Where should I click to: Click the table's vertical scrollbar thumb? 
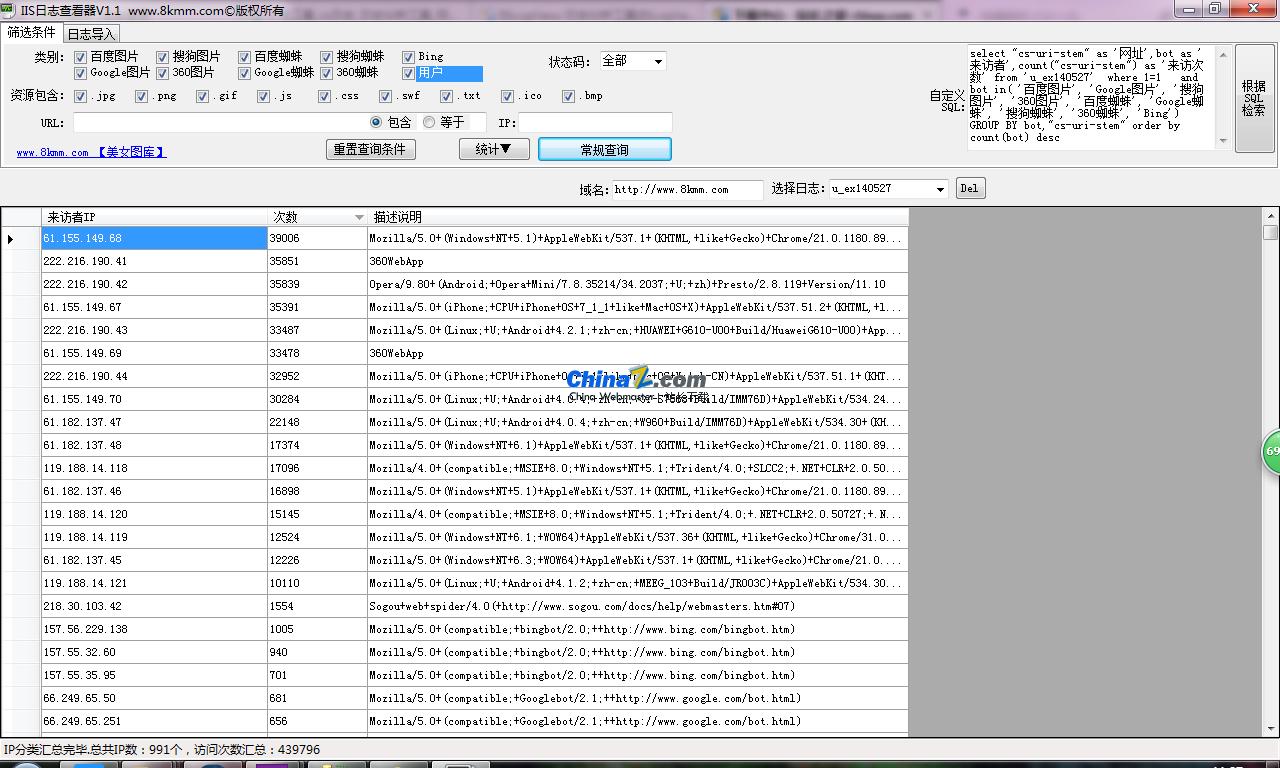pos(1271,233)
